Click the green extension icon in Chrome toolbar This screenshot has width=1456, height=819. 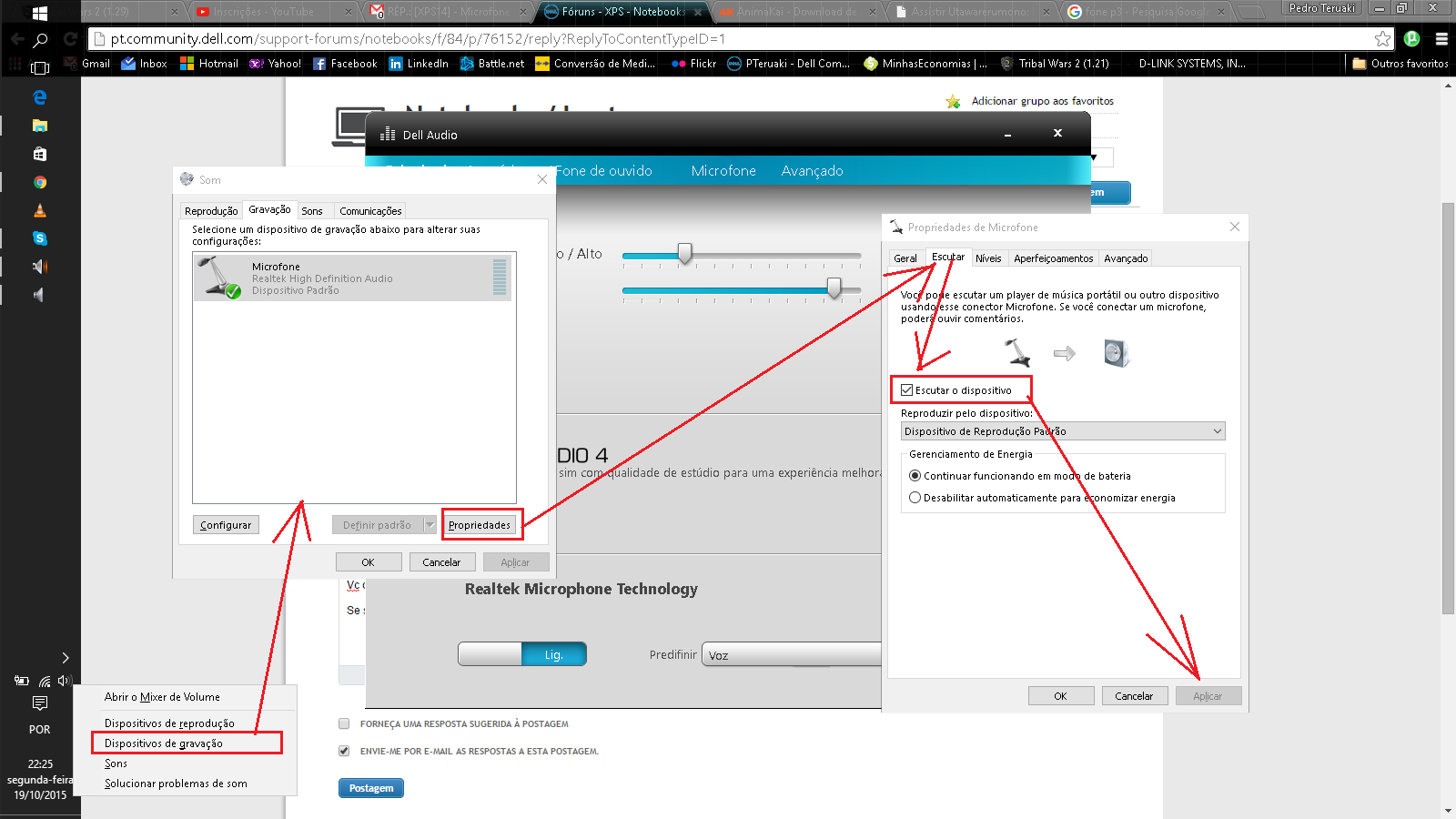point(1412,38)
